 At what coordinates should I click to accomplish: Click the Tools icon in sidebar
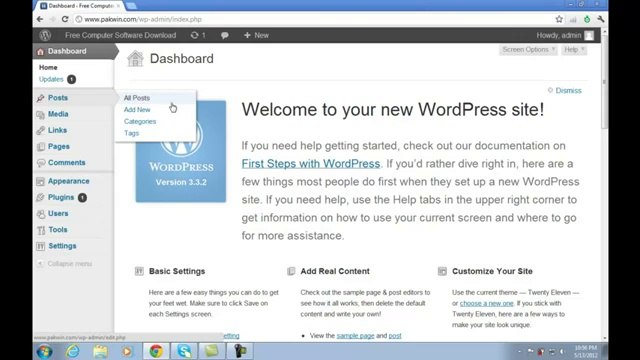click(x=40, y=230)
